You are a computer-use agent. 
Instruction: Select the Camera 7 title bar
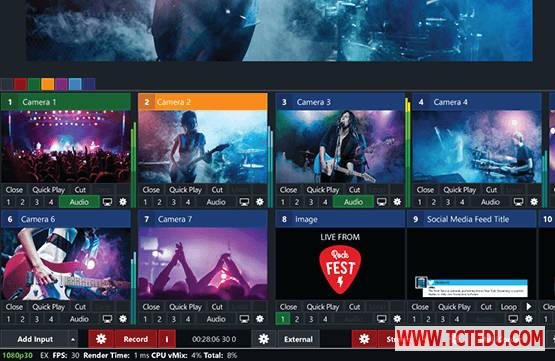(x=203, y=219)
